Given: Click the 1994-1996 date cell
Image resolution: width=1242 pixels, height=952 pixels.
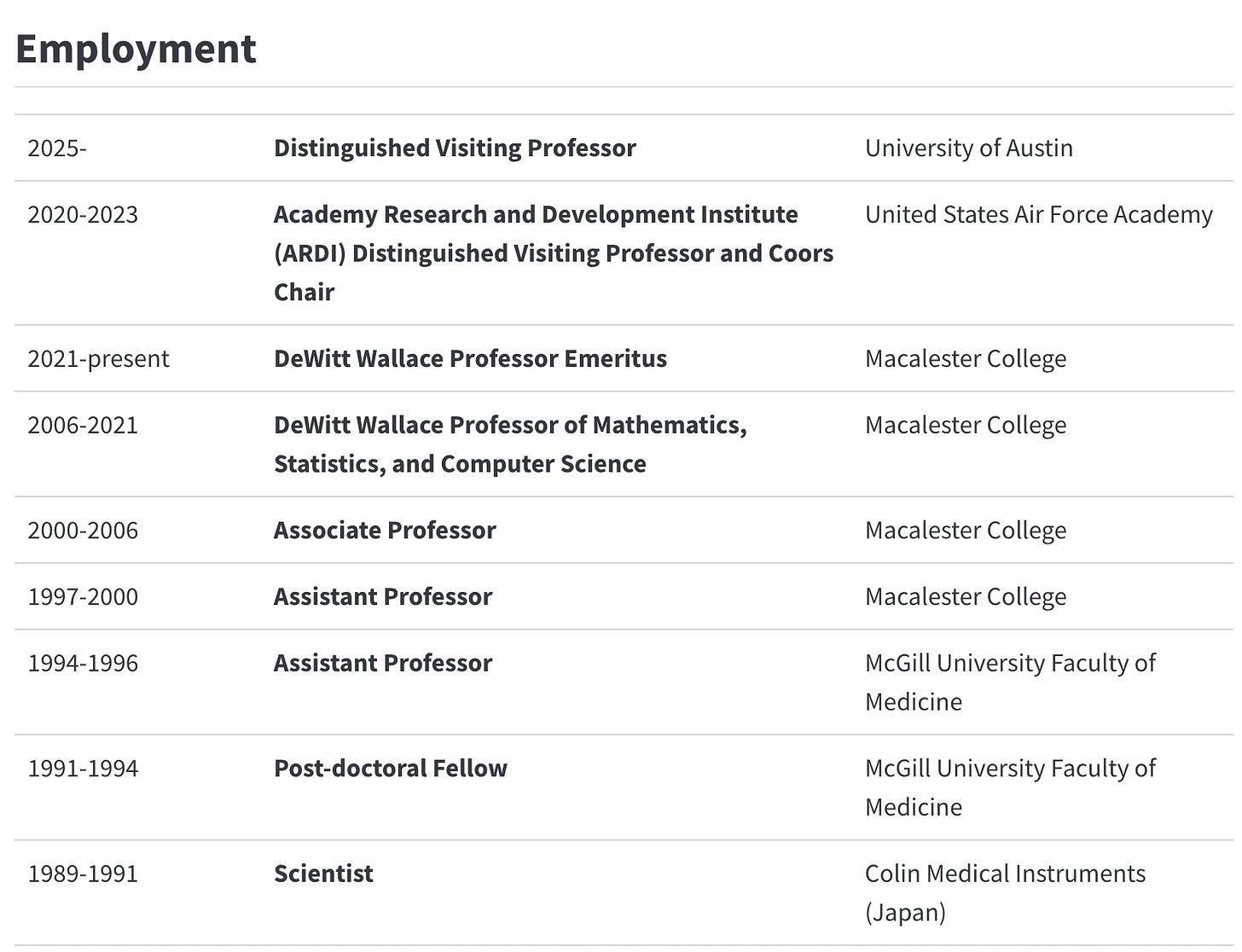Looking at the screenshot, I should pyautogui.click(x=83, y=664).
